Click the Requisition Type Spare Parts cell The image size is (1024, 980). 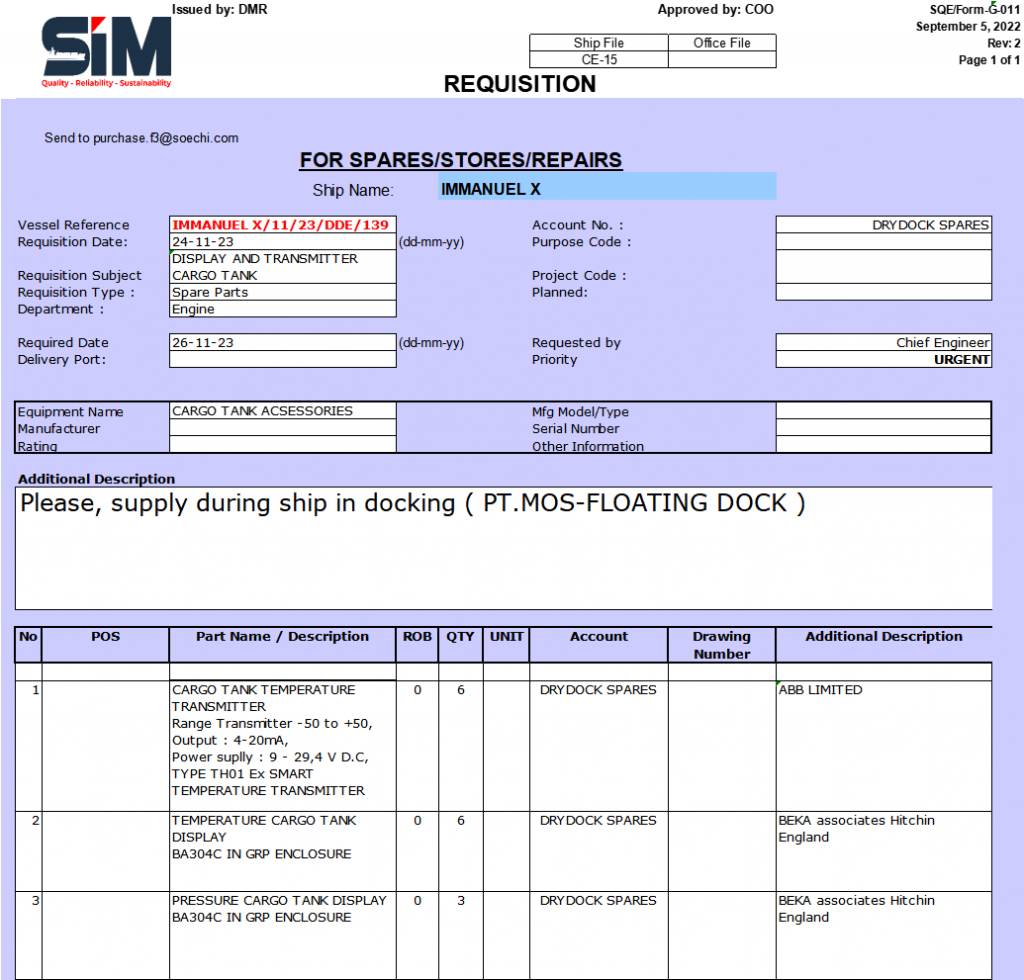click(283, 293)
